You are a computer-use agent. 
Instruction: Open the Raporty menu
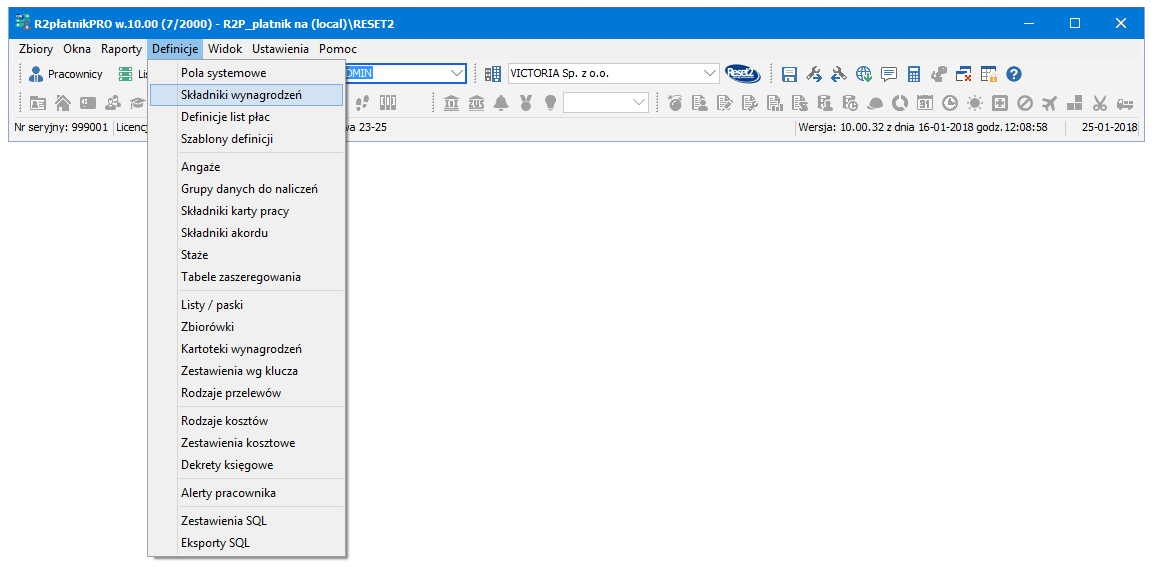(121, 49)
